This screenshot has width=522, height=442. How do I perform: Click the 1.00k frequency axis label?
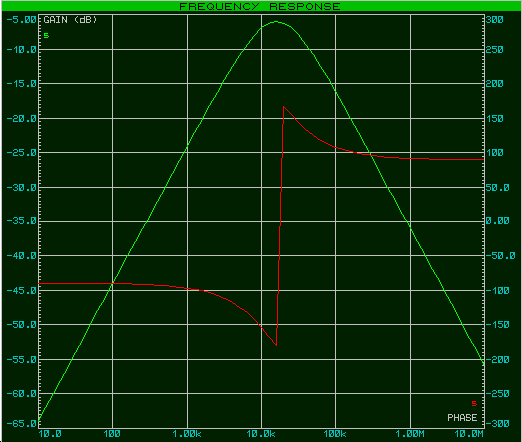[187, 434]
